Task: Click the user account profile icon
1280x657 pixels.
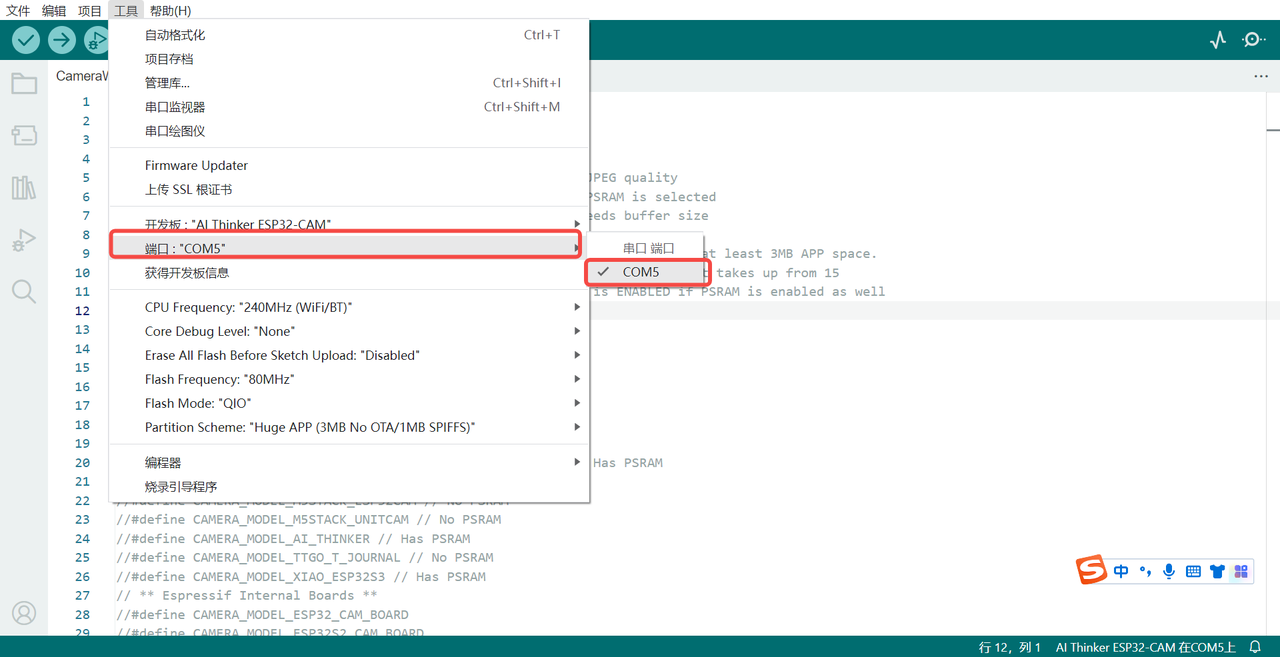Action: coord(24,613)
